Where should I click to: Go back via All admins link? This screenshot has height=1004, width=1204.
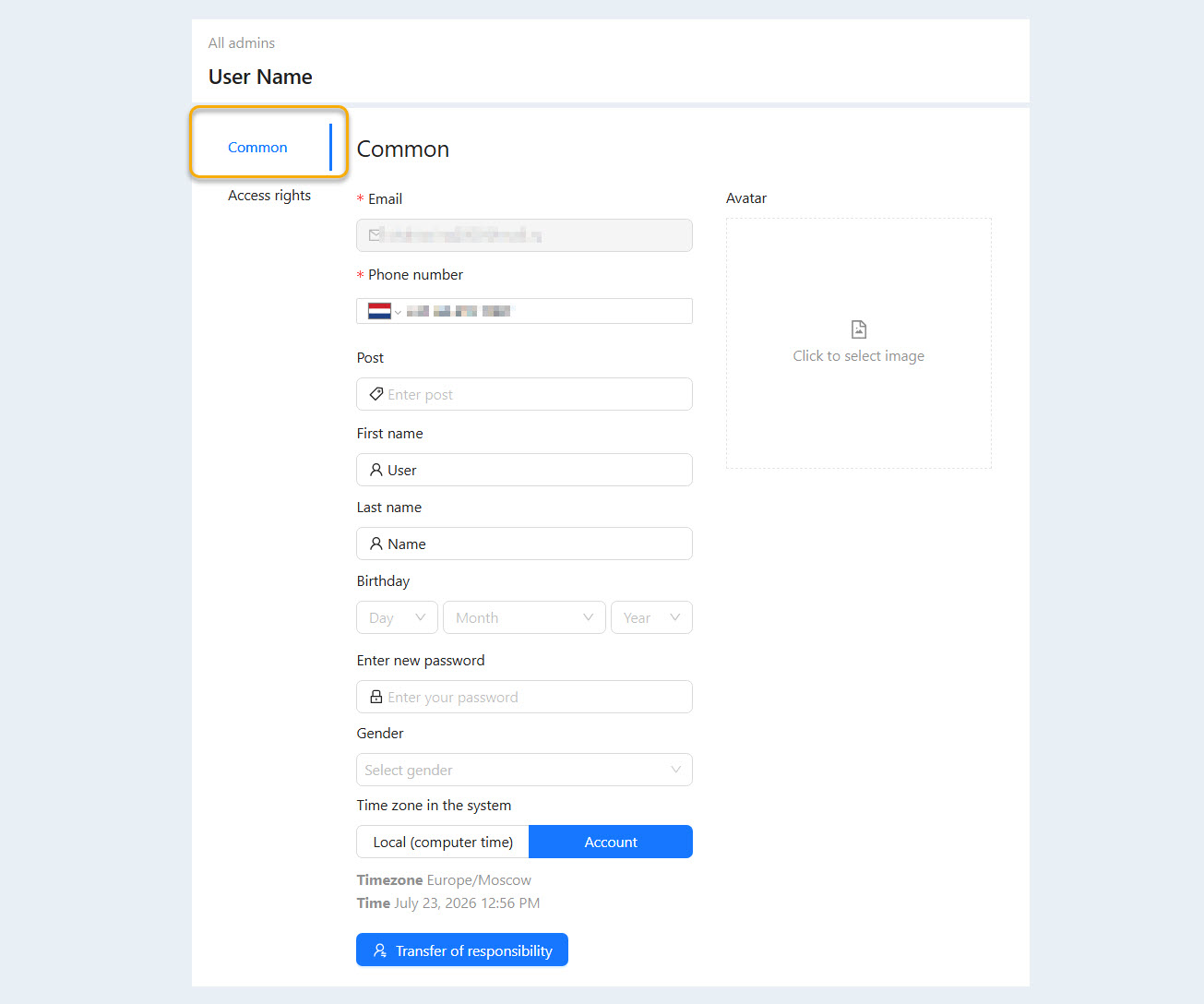[242, 43]
